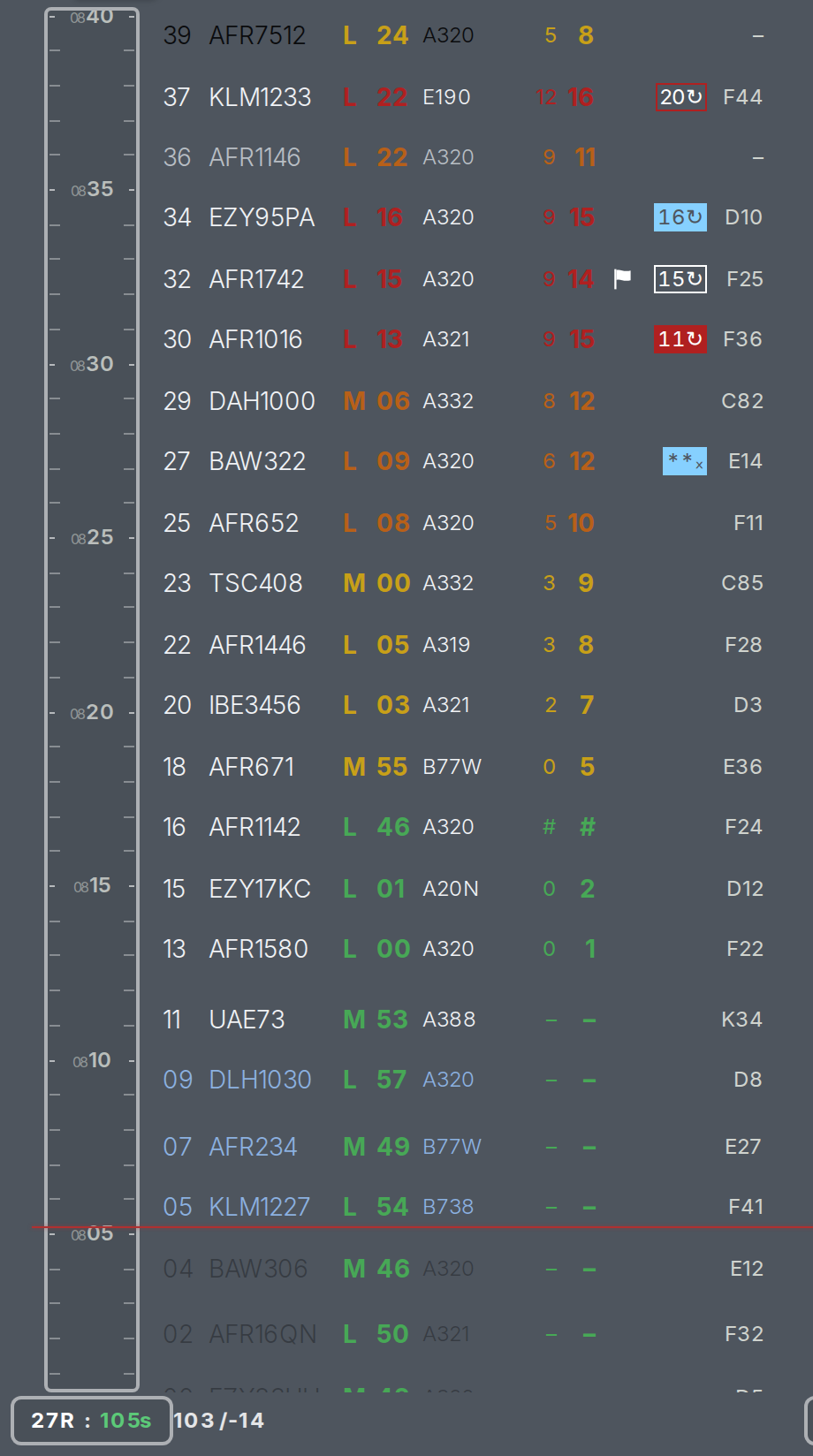The width and height of the screenshot is (813, 1456).
Task: Select flight IBE3456 callsign
Action: [255, 705]
